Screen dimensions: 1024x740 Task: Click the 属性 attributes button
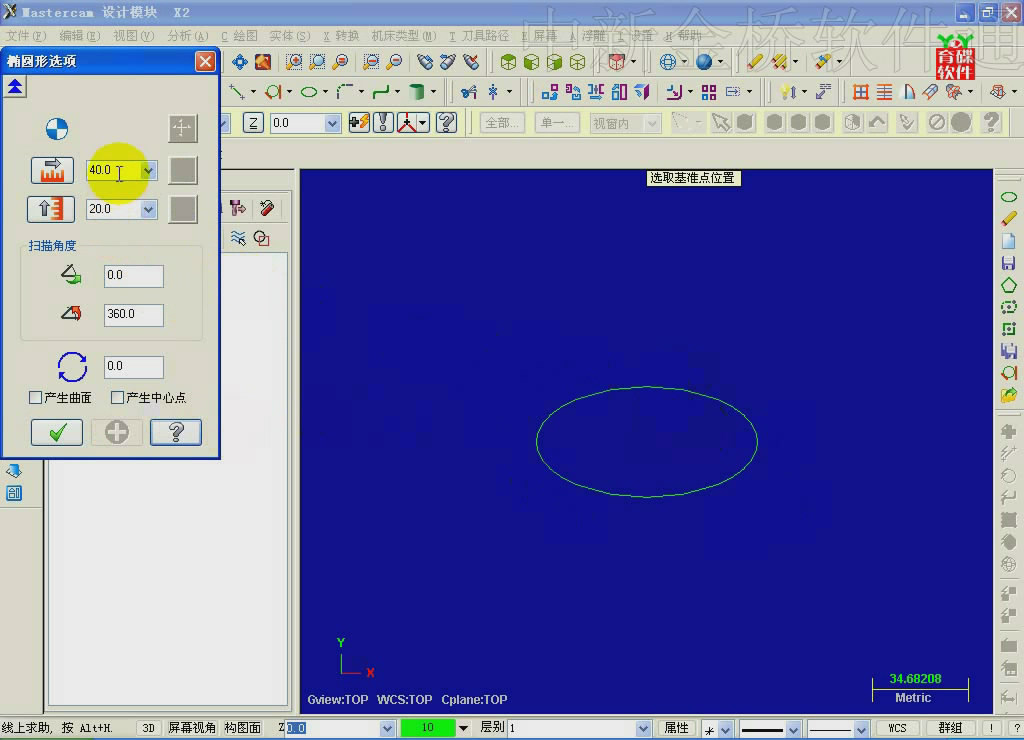click(x=676, y=728)
